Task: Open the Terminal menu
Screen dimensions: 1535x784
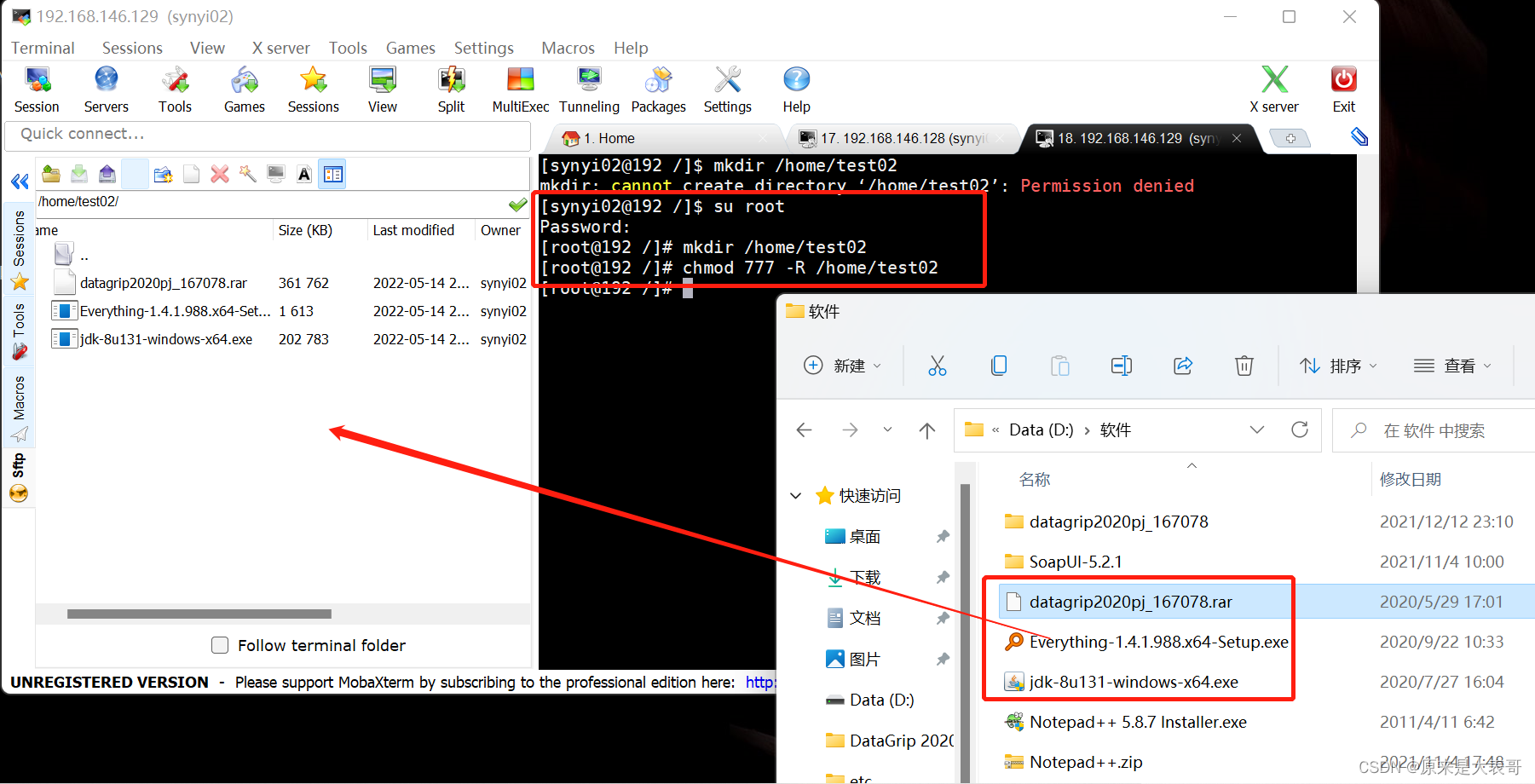Action: [x=43, y=48]
